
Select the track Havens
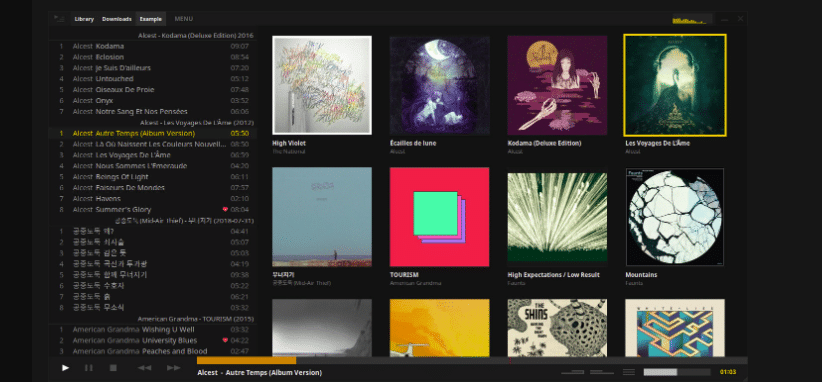(x=152, y=199)
